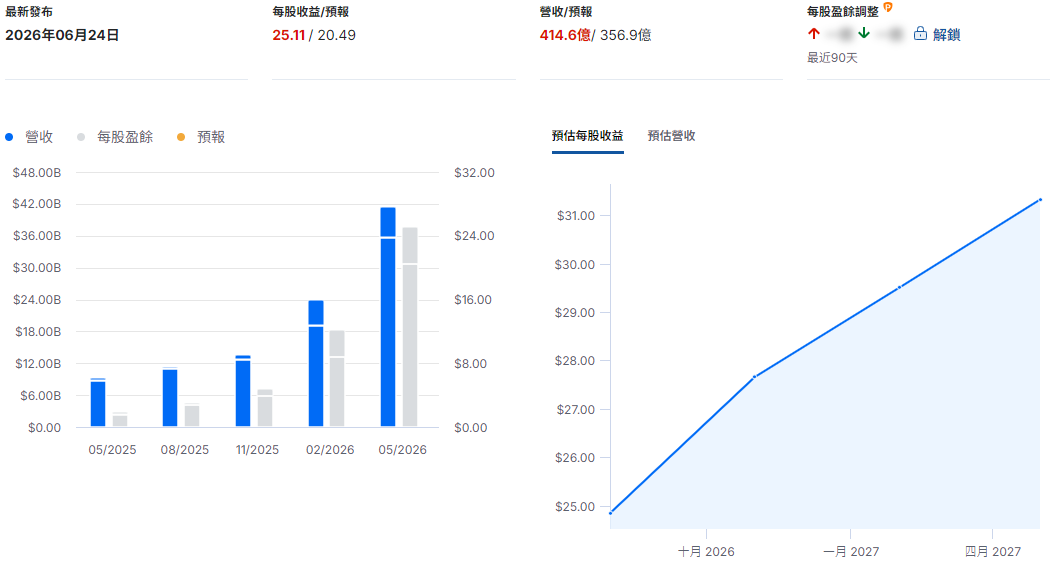Click the 最新發布 heading
Viewport: 1061px width, 575px height.
[x=29, y=12]
